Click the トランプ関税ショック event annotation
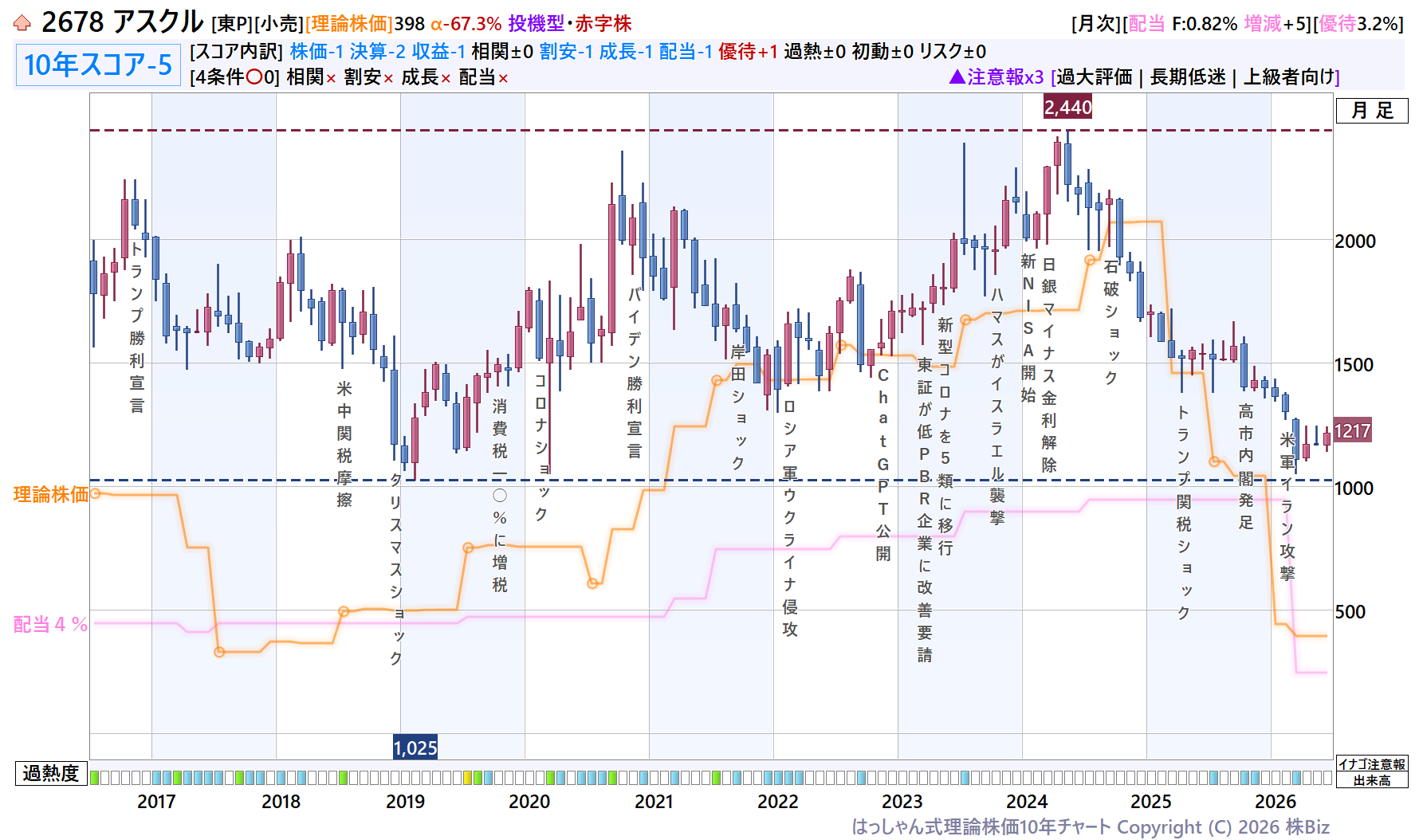Screen dimensions: 1419x840 [1184, 512]
